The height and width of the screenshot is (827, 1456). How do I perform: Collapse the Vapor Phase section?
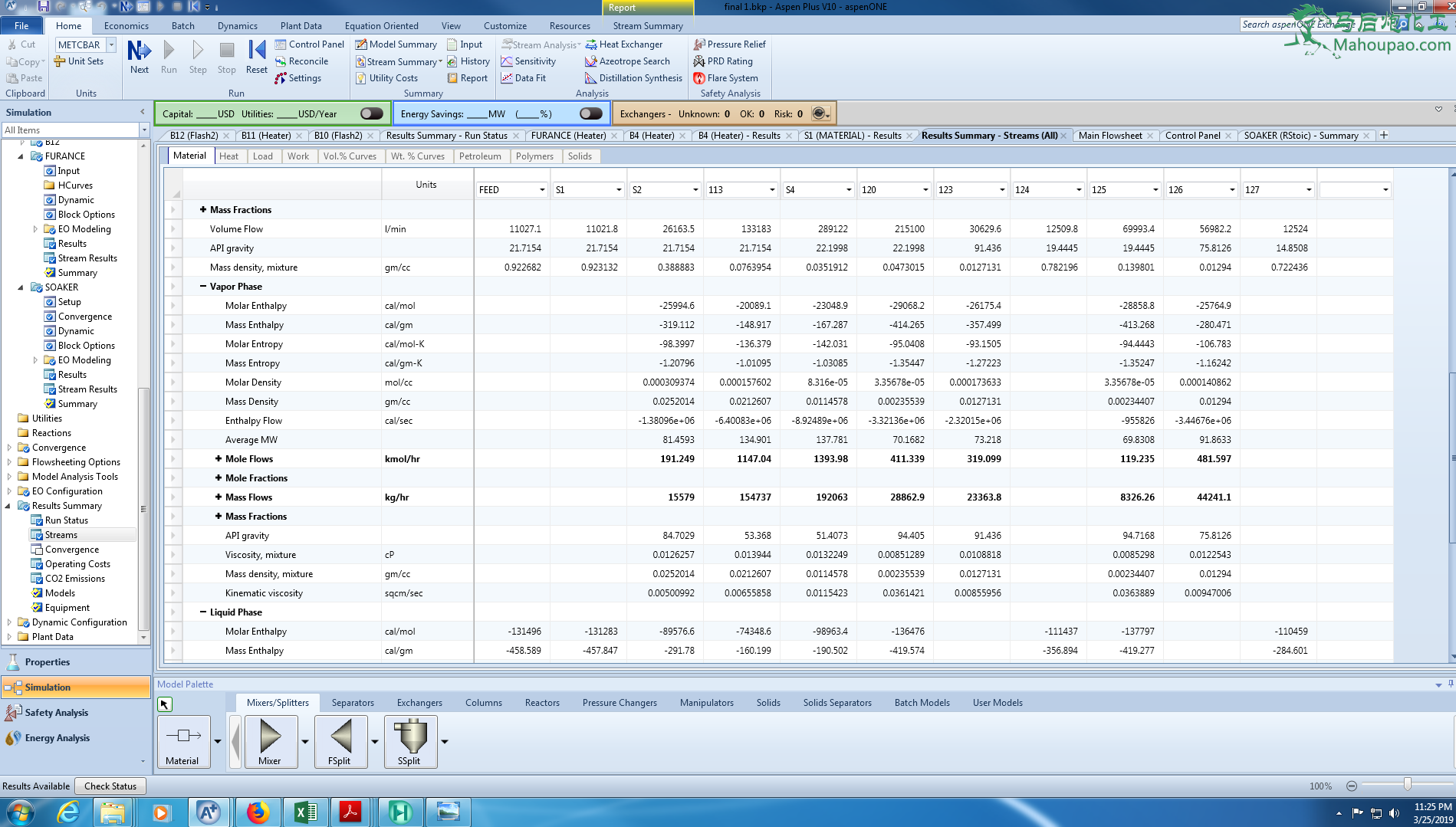(x=203, y=287)
